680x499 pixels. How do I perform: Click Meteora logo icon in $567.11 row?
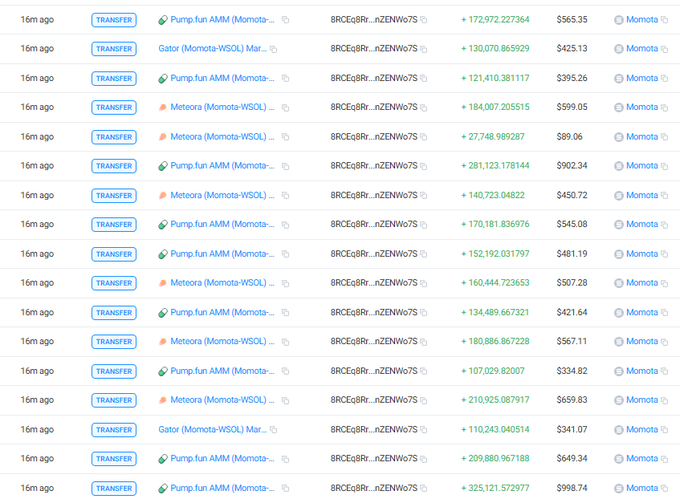click(163, 341)
